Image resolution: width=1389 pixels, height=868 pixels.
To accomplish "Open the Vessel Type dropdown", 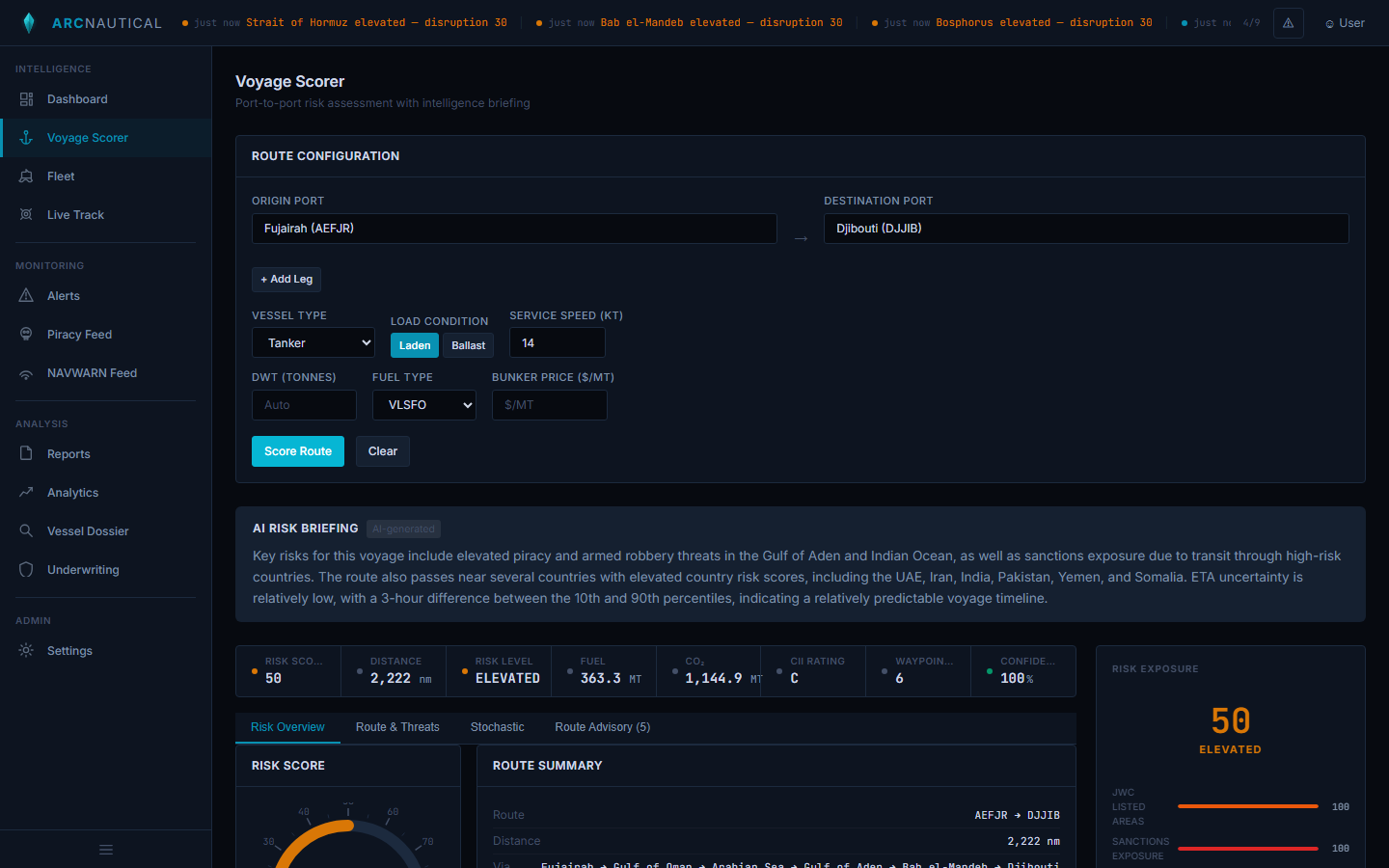I will pos(313,342).
